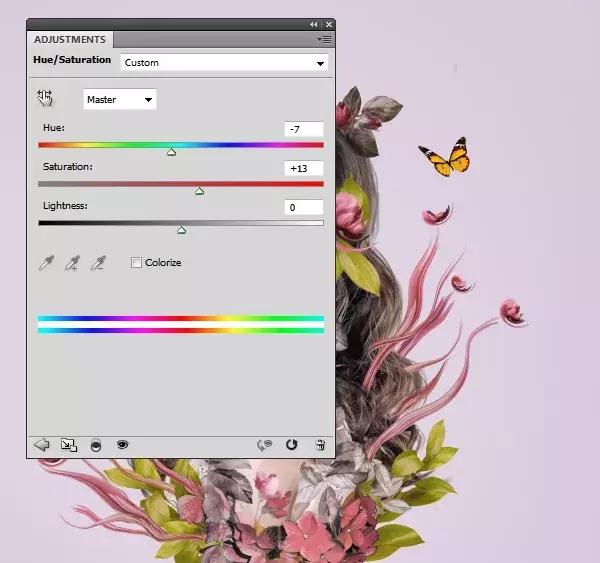
Task: Clip adjustment to layer below icon
Action: (96, 445)
